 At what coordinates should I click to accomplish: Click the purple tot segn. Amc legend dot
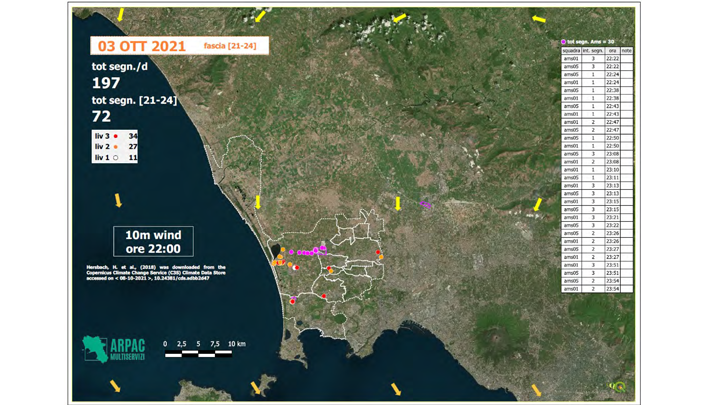point(564,42)
